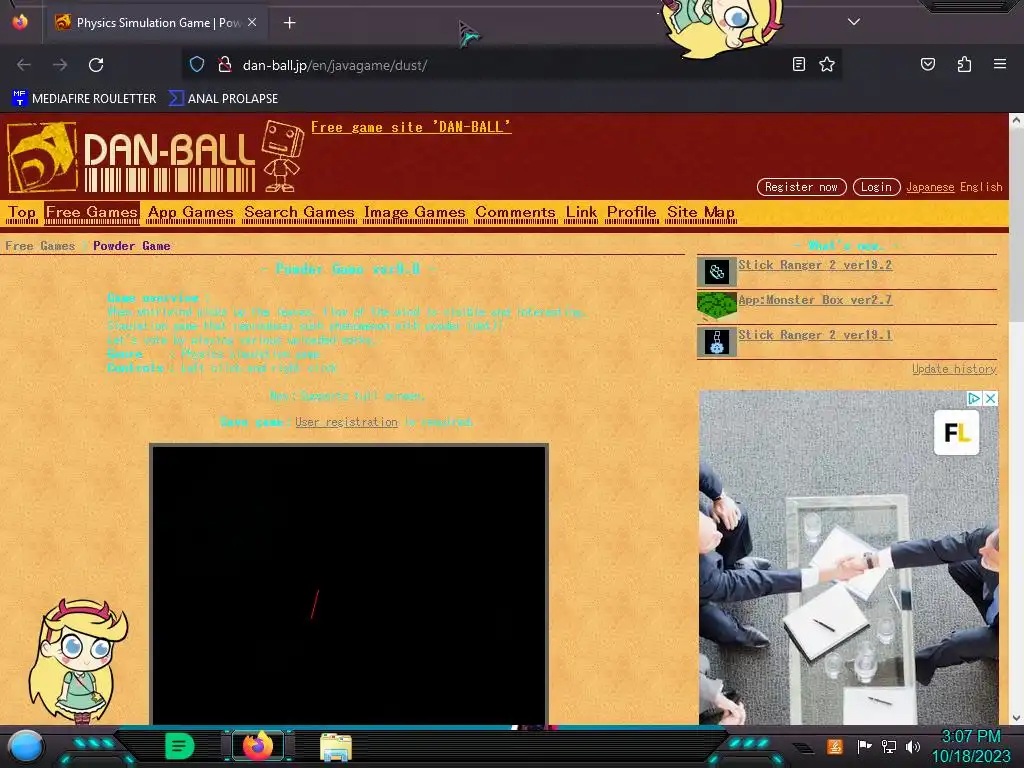Click Powder Game breadcrumb text
Image resolution: width=1024 pixels, height=768 pixels.
tap(131, 246)
